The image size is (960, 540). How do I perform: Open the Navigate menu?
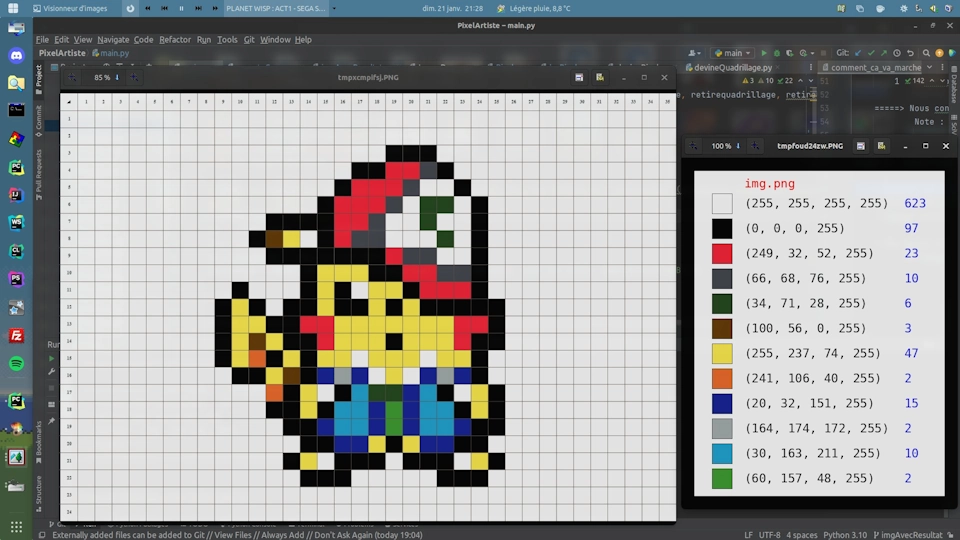tap(113, 40)
